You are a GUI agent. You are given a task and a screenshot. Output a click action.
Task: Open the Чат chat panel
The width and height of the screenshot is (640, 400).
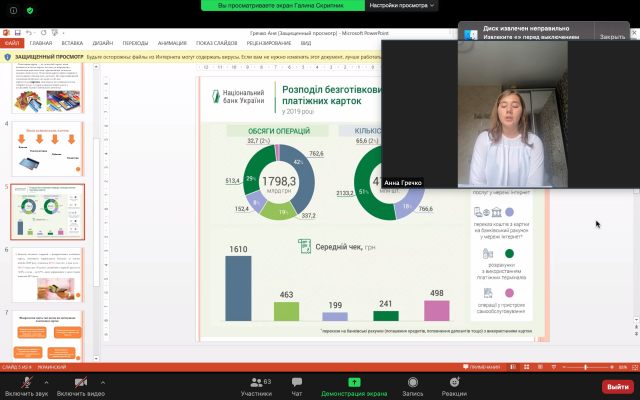[x=297, y=385]
